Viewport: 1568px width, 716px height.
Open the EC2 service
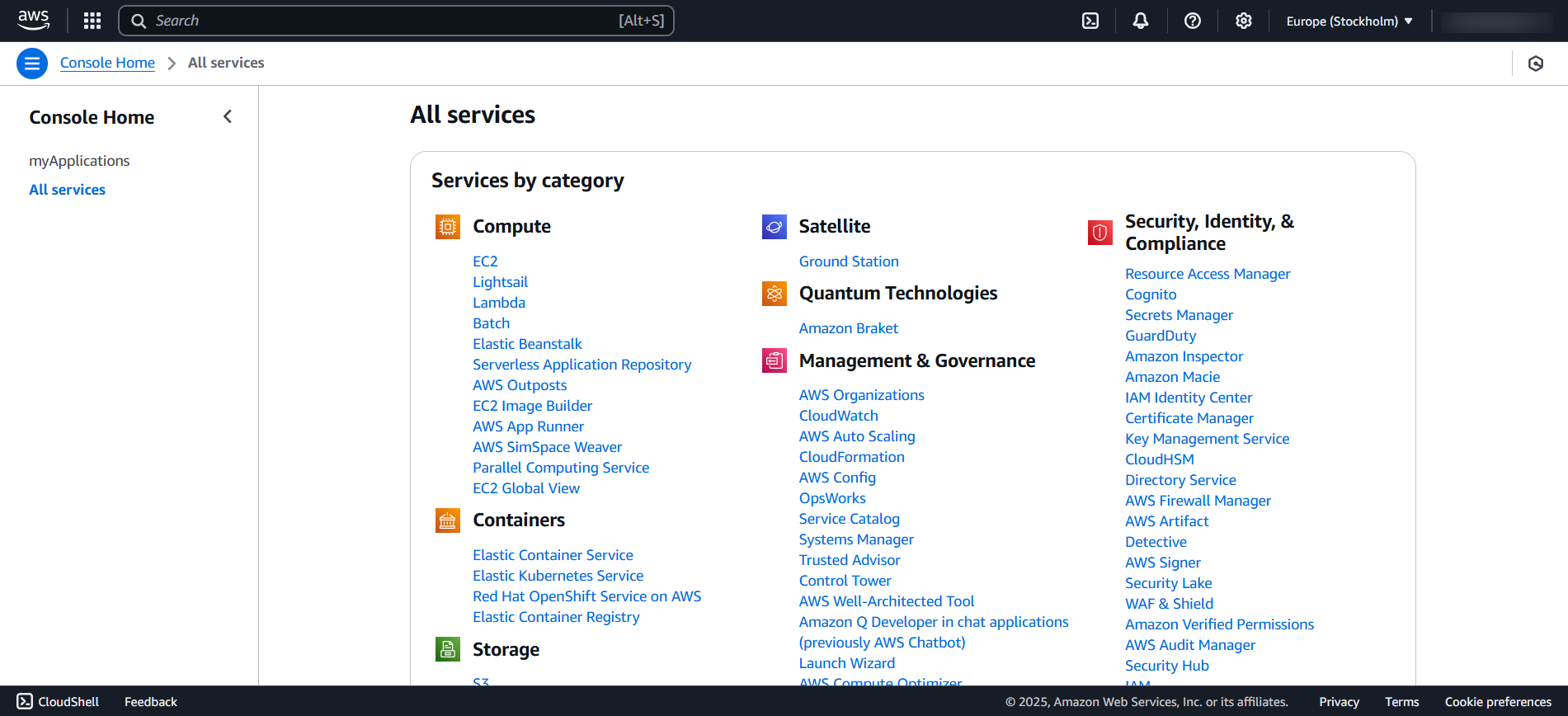pyautogui.click(x=485, y=261)
